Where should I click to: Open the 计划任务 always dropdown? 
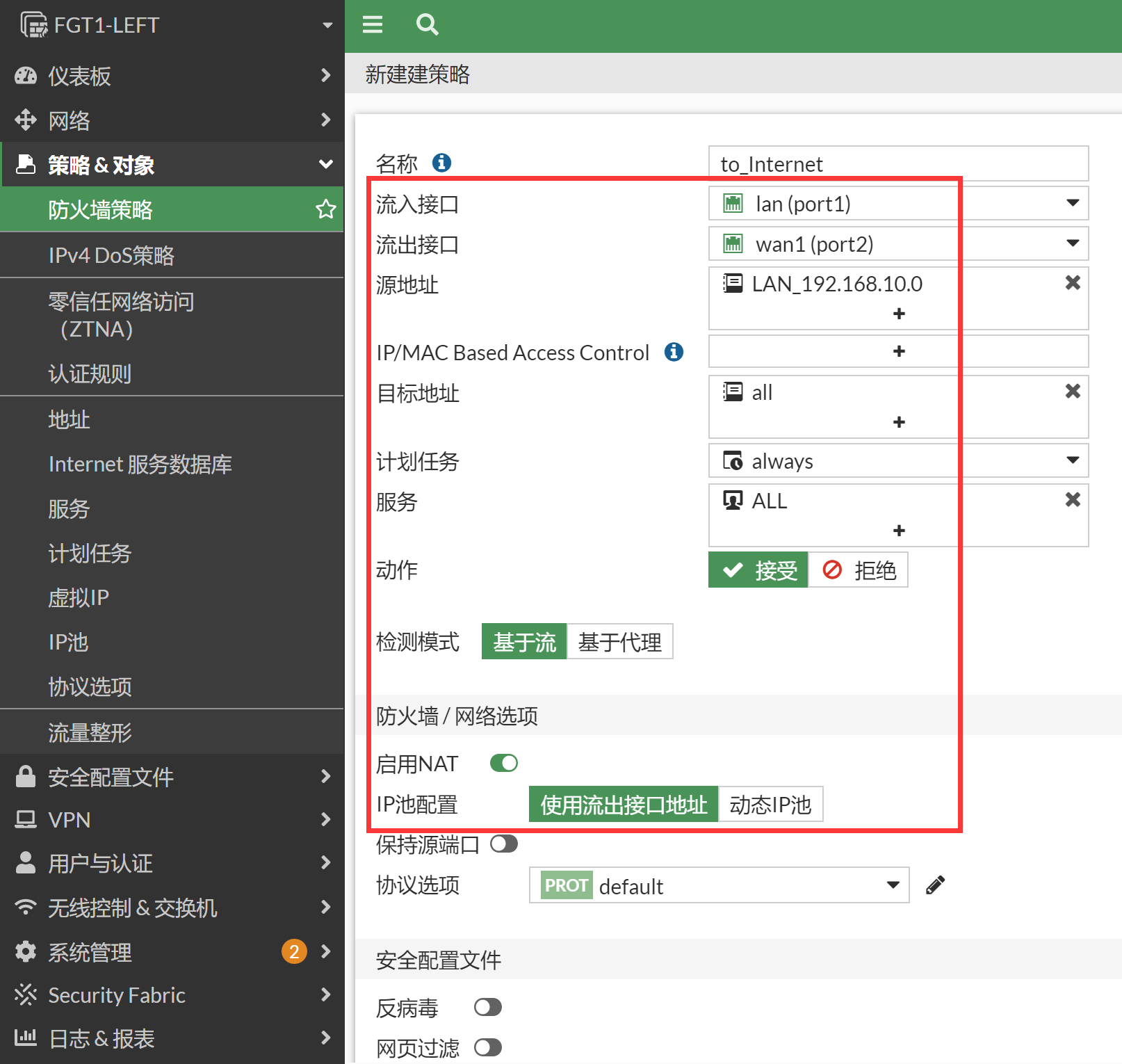click(898, 461)
